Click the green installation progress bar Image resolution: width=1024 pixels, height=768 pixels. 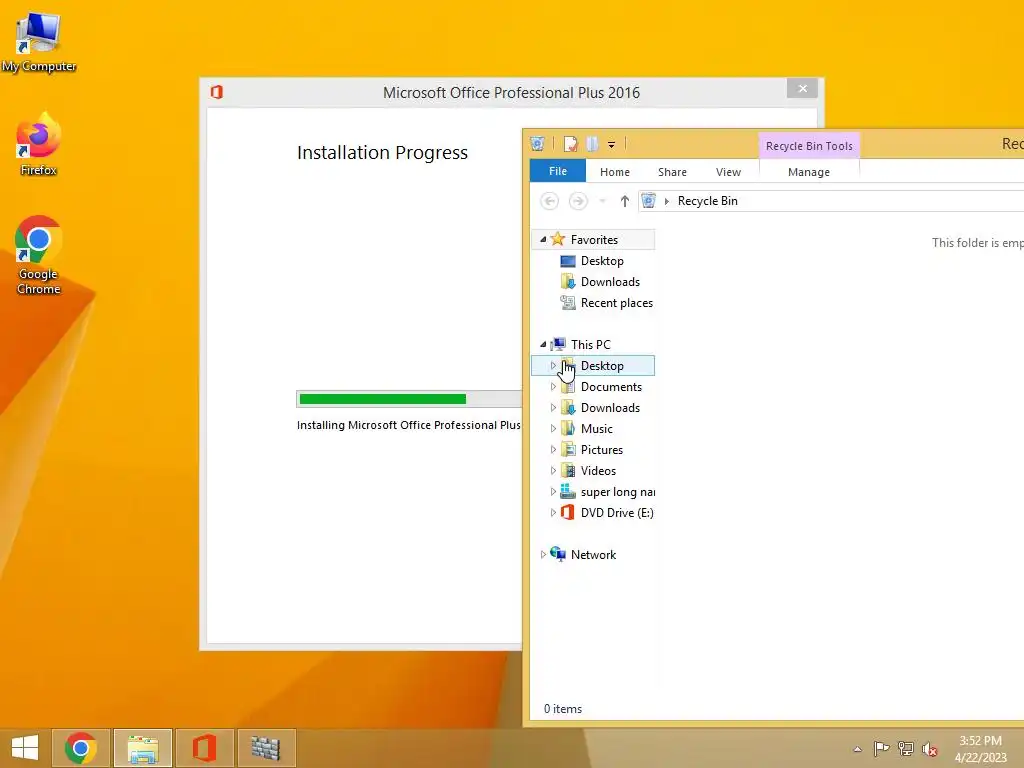(383, 399)
